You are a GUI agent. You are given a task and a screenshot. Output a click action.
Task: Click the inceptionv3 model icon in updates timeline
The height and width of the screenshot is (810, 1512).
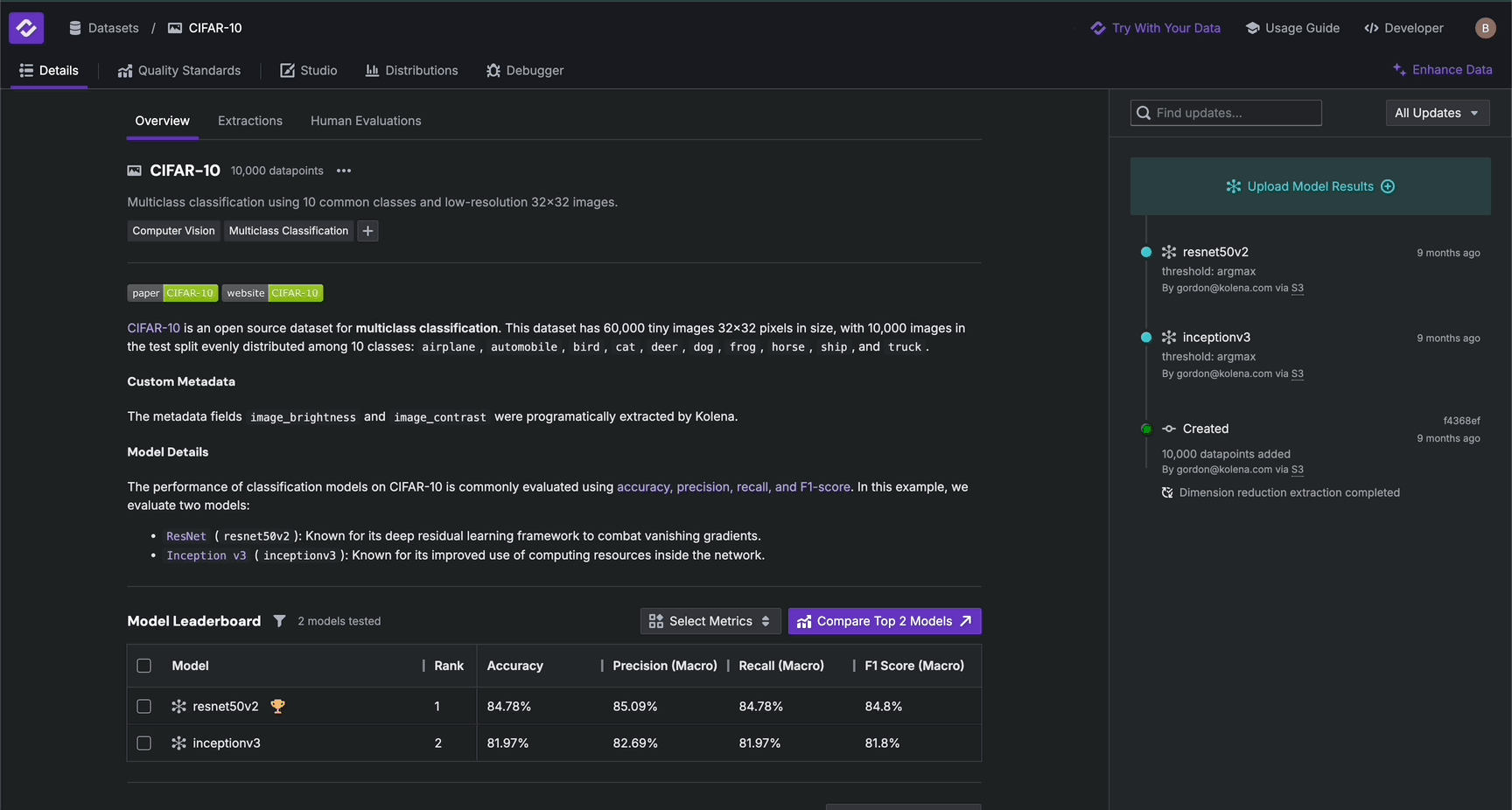click(x=1169, y=338)
